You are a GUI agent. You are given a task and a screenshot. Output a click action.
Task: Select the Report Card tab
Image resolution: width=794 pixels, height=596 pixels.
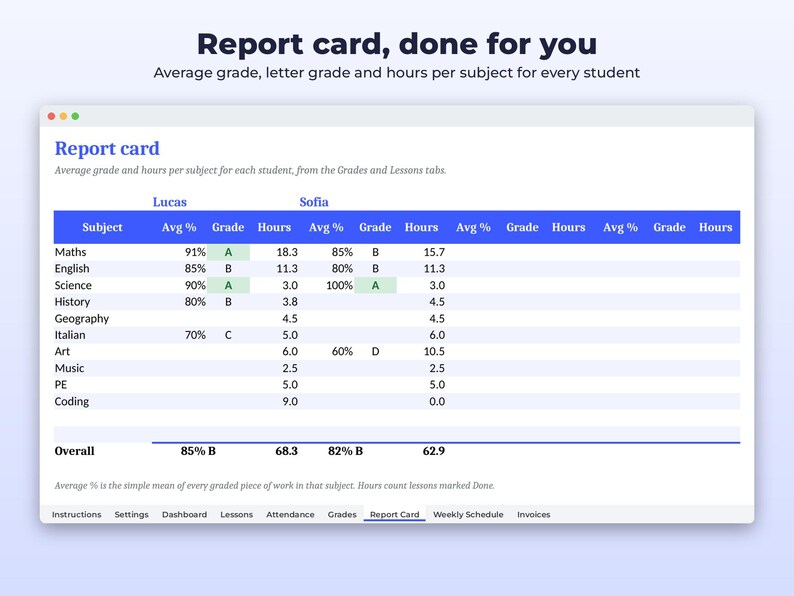(394, 514)
